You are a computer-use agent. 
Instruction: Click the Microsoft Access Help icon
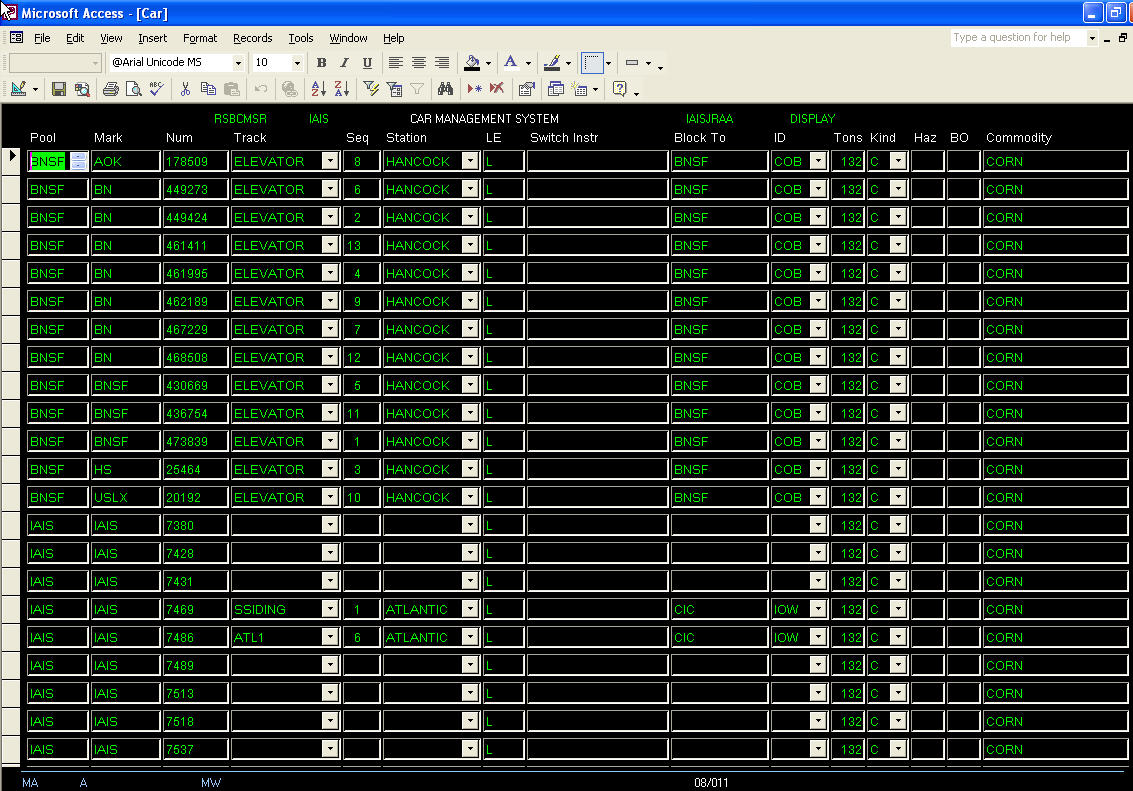click(x=619, y=89)
